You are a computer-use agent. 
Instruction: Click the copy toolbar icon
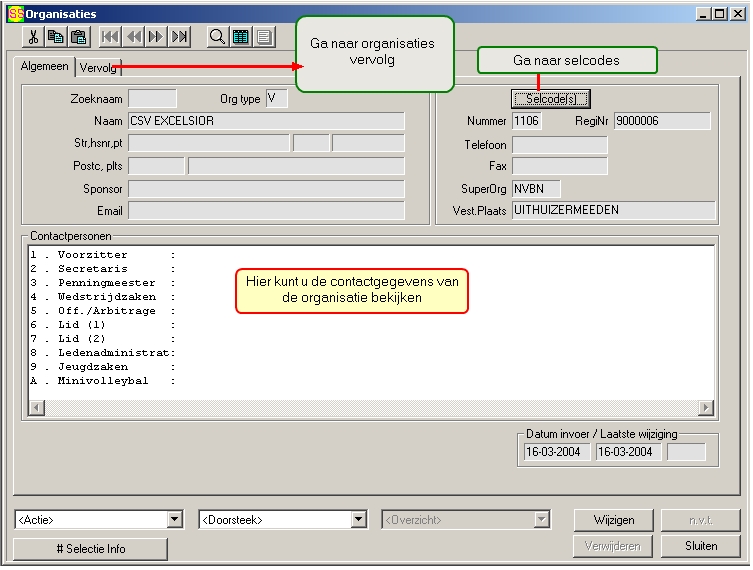point(56,37)
